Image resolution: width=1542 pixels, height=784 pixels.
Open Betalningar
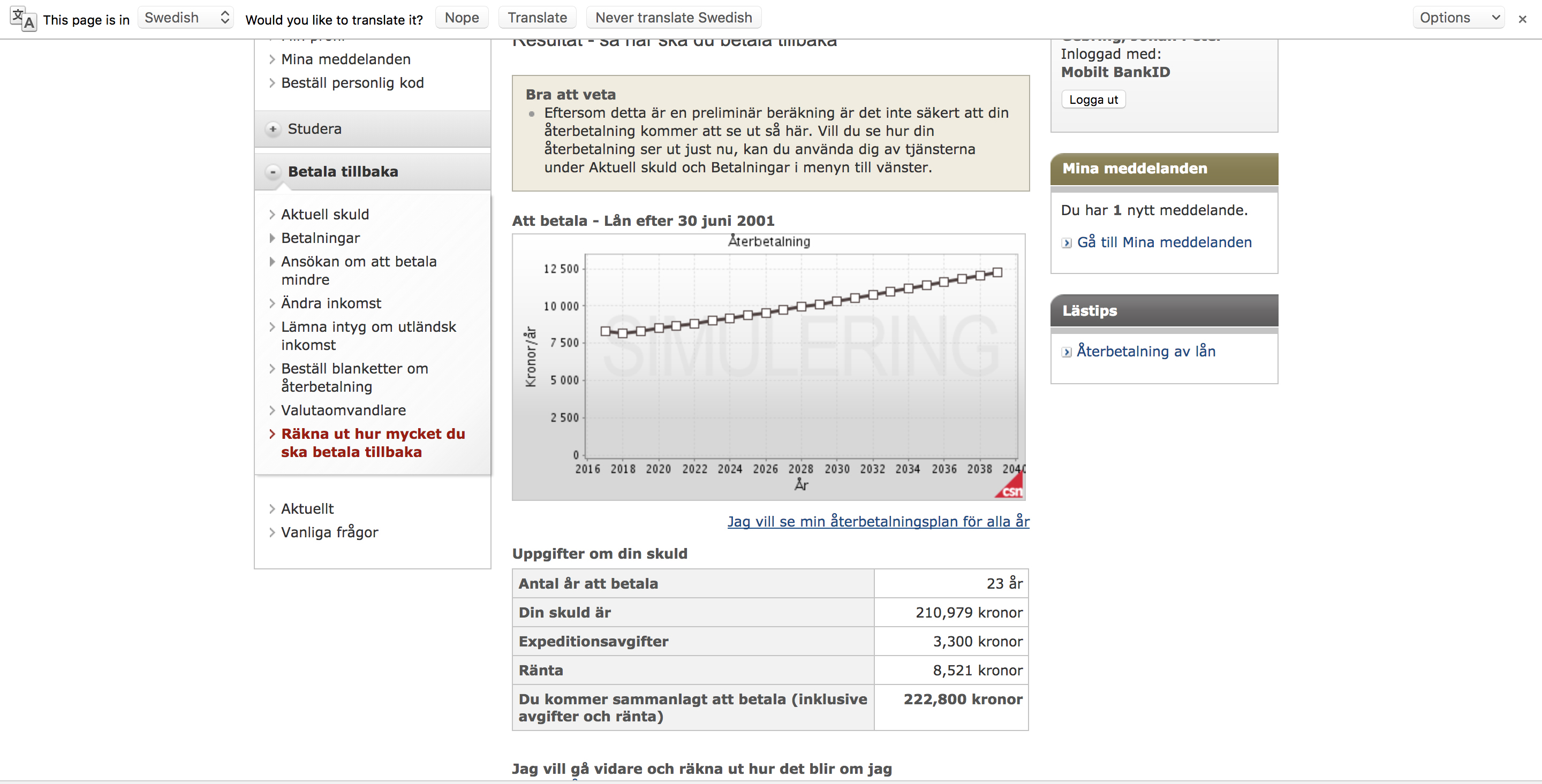coord(320,238)
